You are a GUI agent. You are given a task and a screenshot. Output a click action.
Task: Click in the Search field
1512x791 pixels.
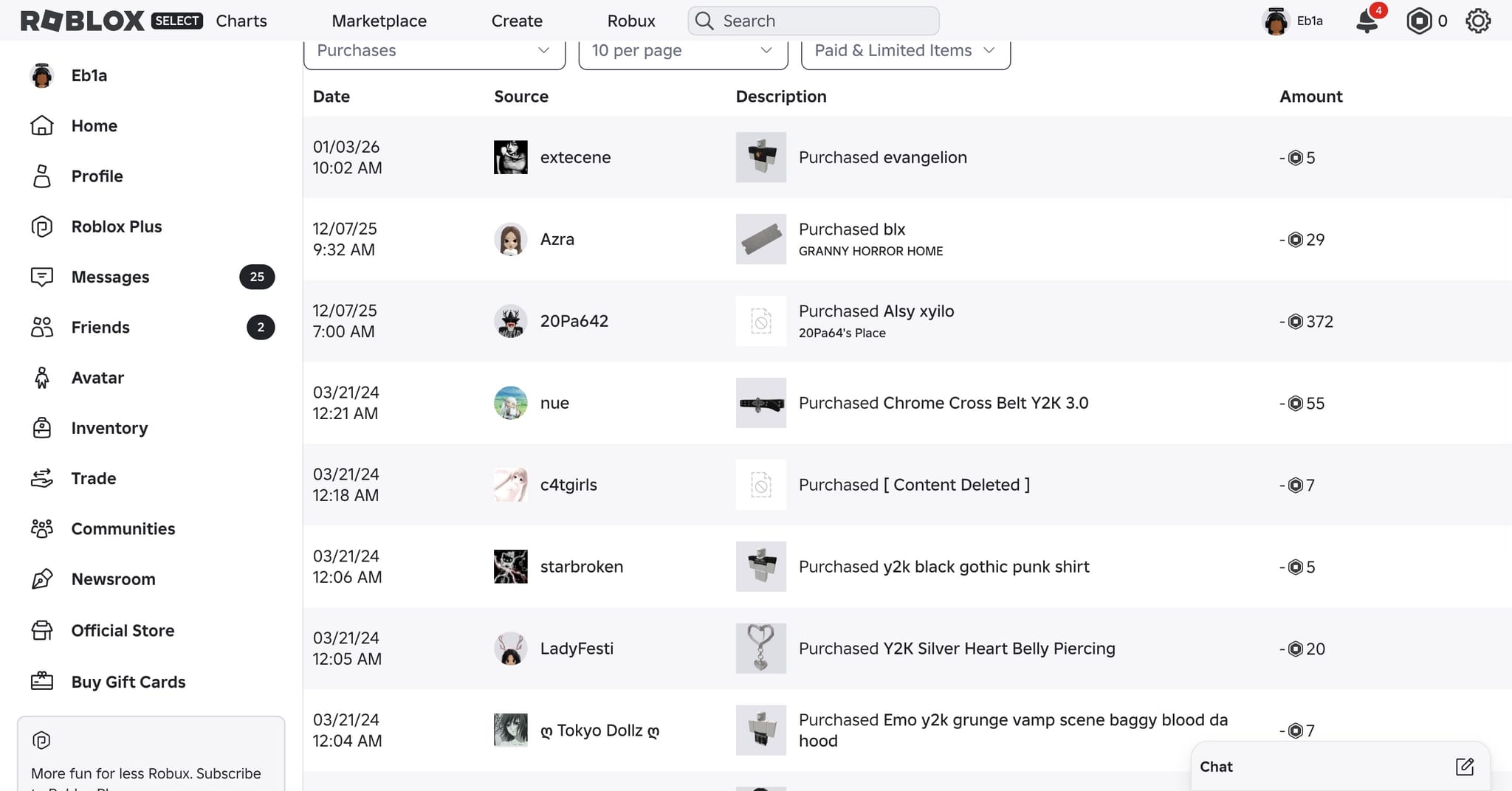tap(814, 21)
